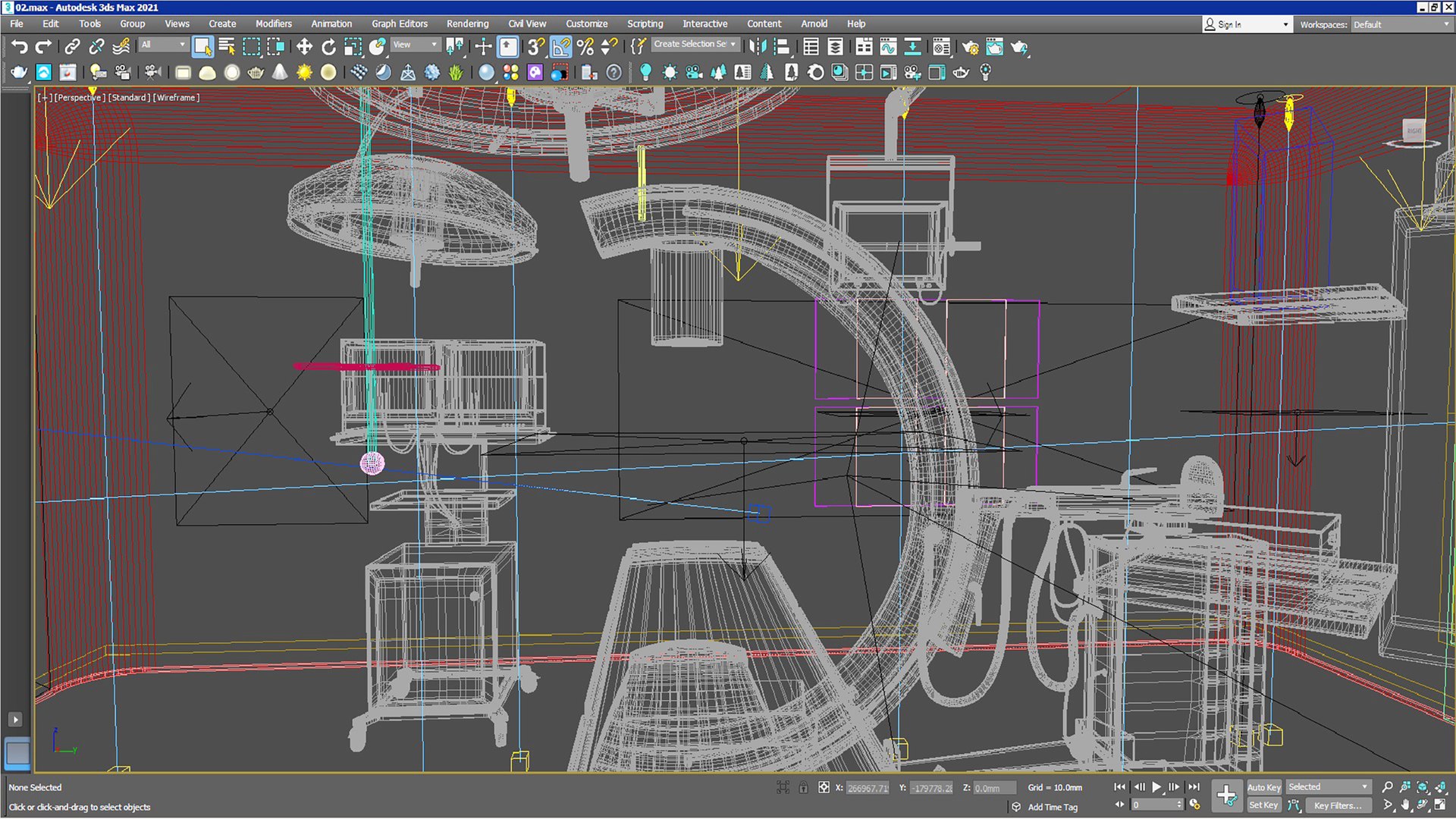Activate the Select and Rotate tool
1456x819 pixels.
click(328, 47)
